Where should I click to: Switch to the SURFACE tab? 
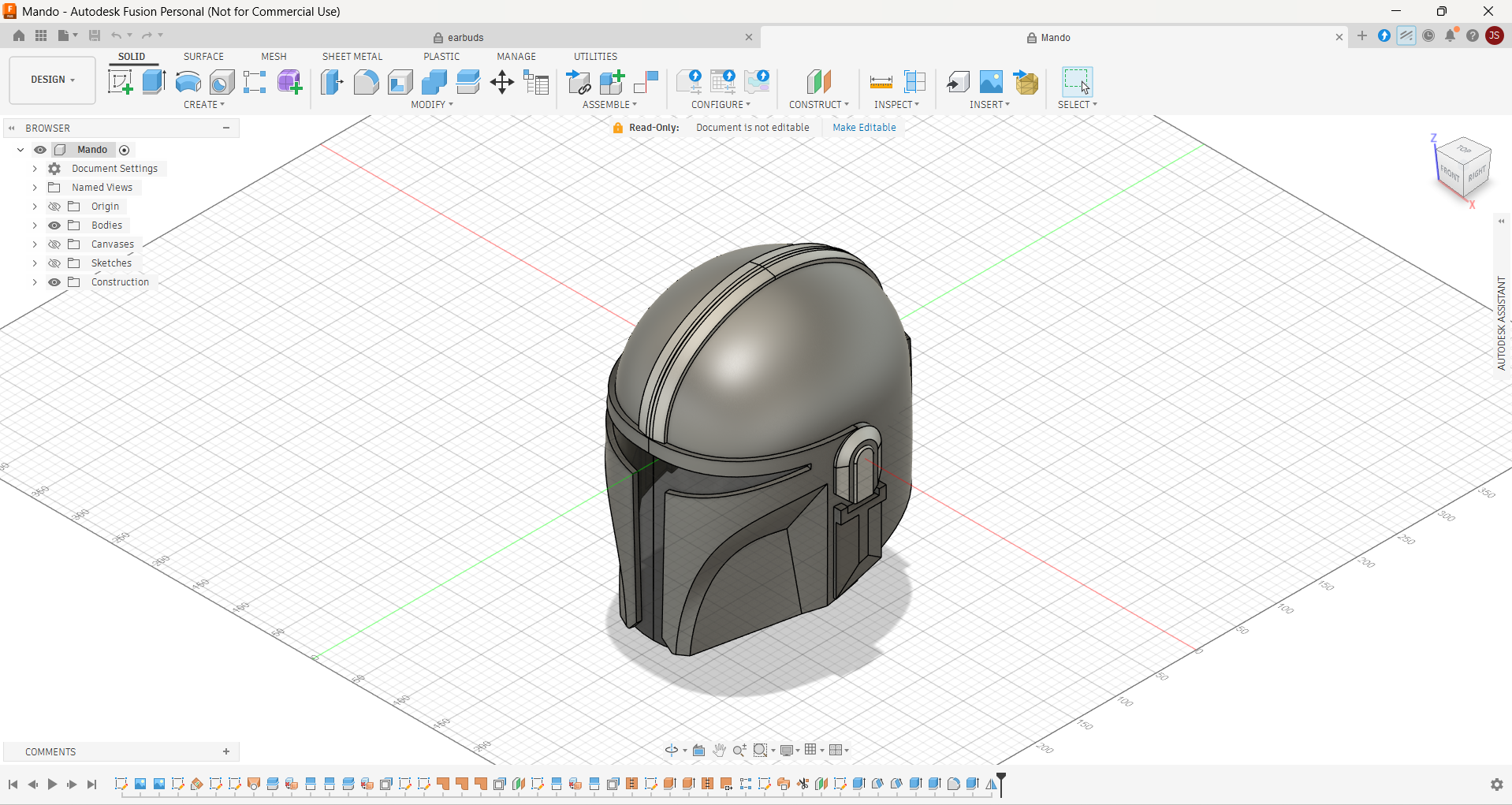coord(203,57)
